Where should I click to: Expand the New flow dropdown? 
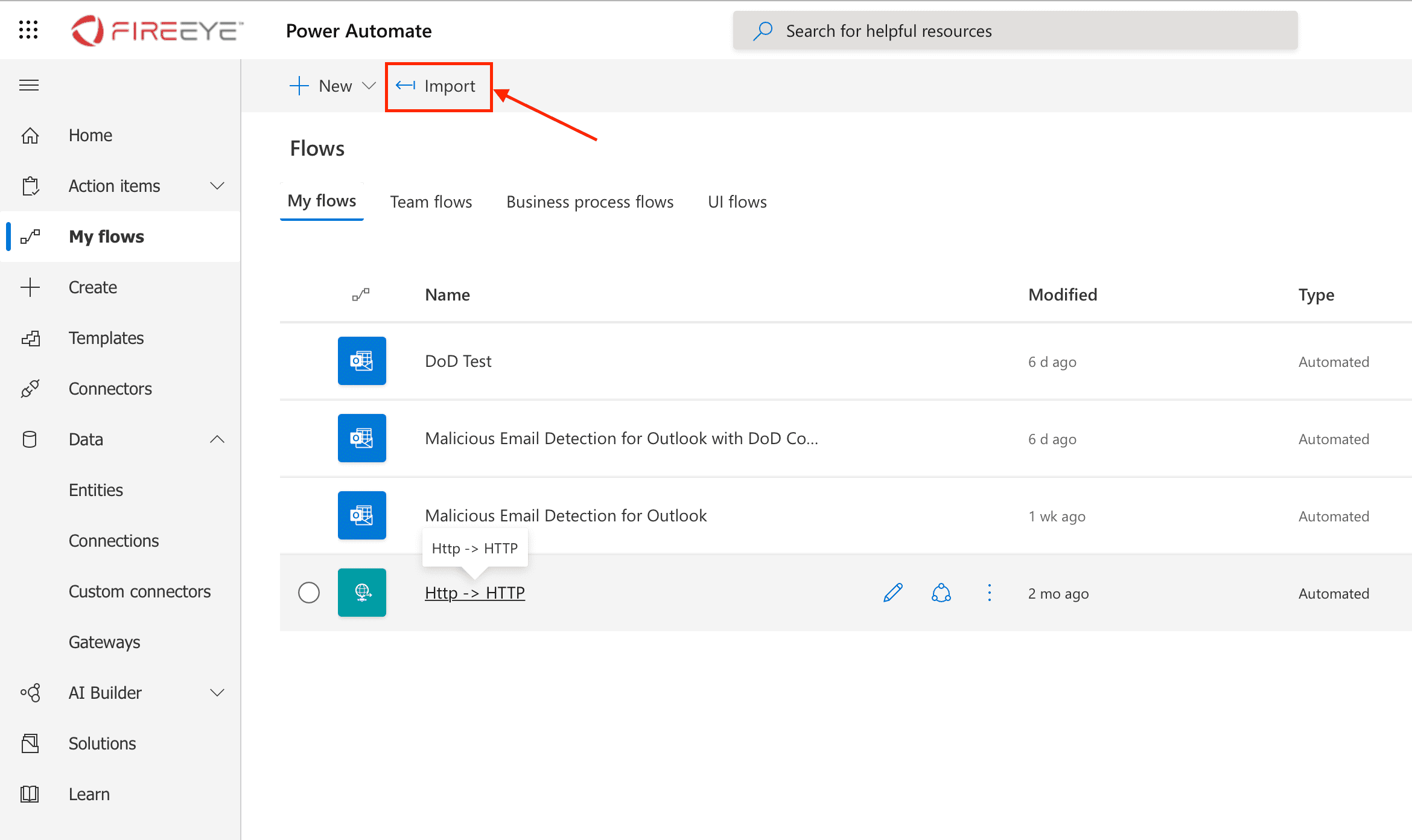369,86
